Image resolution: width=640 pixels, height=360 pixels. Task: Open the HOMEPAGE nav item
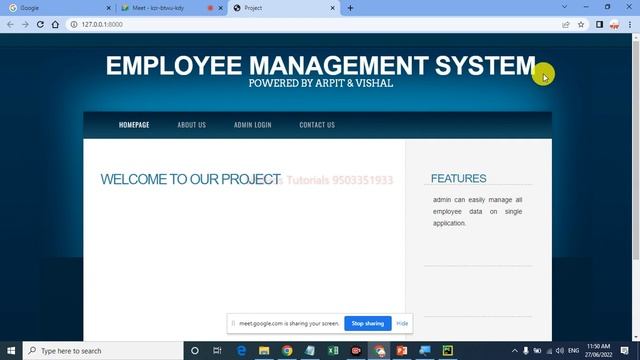click(x=134, y=125)
